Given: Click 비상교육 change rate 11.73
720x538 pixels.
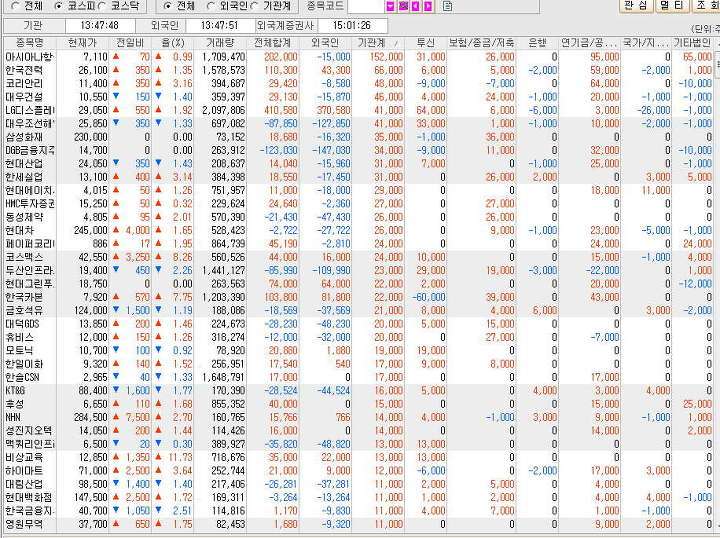Looking at the screenshot, I should pos(180,457).
